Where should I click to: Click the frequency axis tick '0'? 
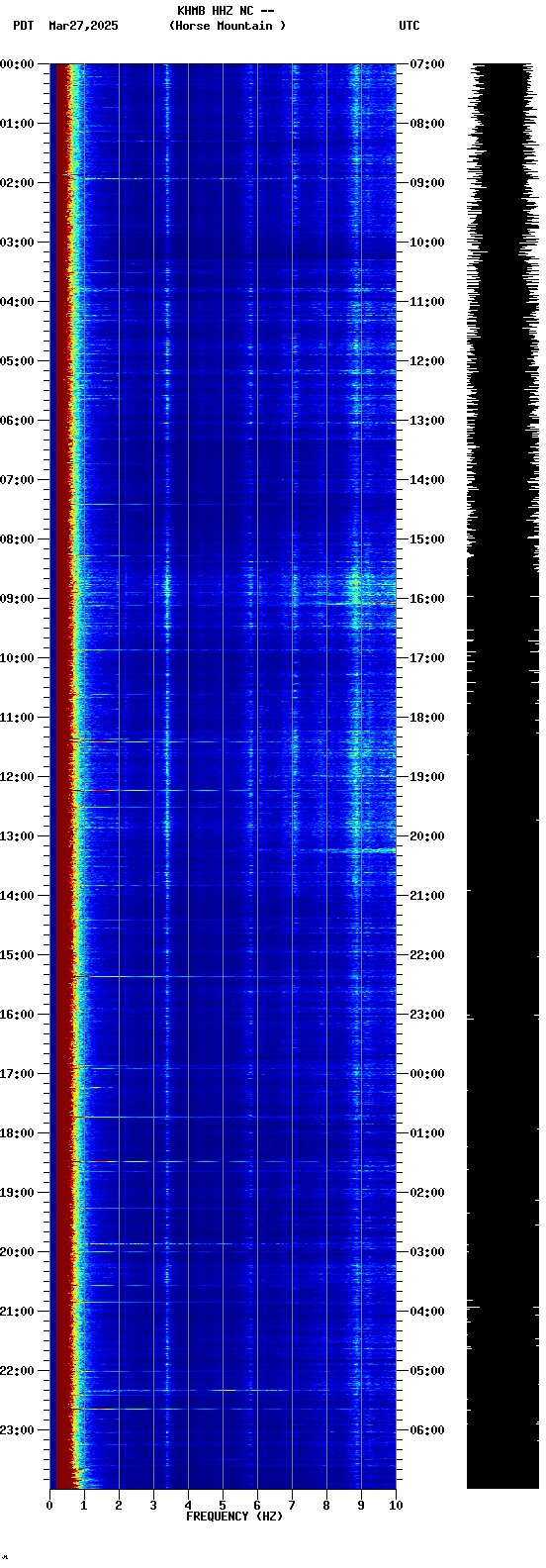pyautogui.click(x=49, y=1506)
